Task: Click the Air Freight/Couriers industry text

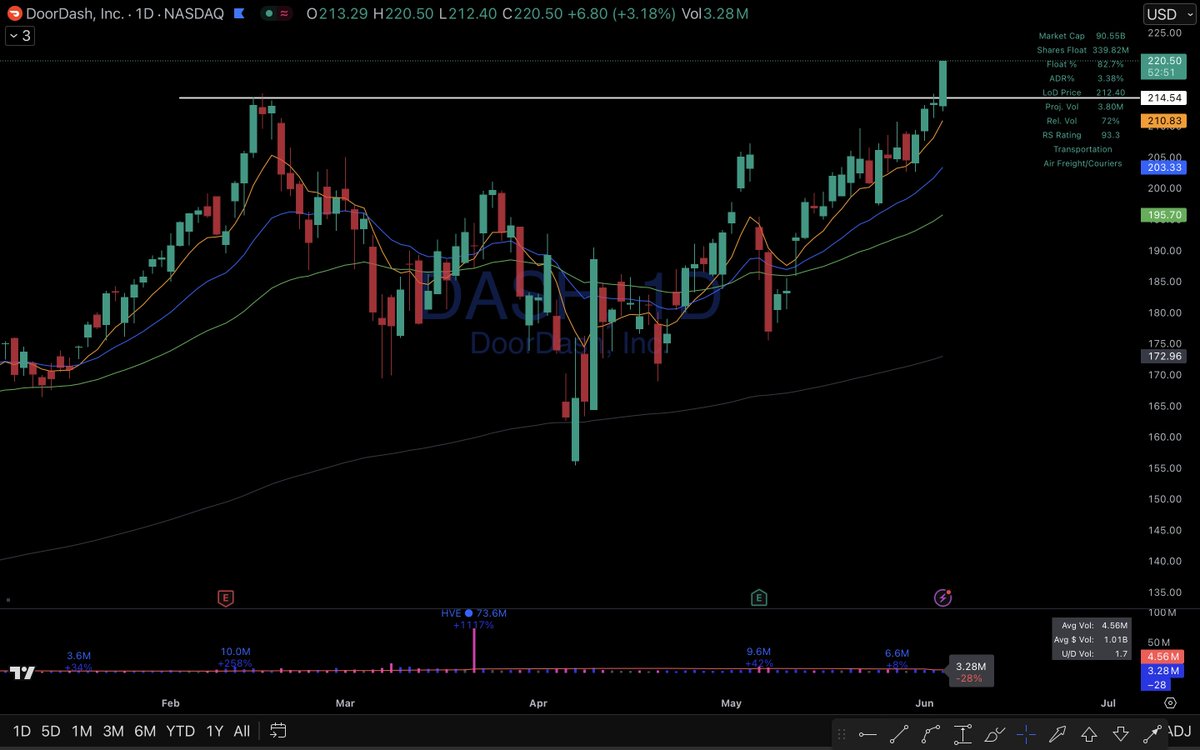Action: 1082,163
